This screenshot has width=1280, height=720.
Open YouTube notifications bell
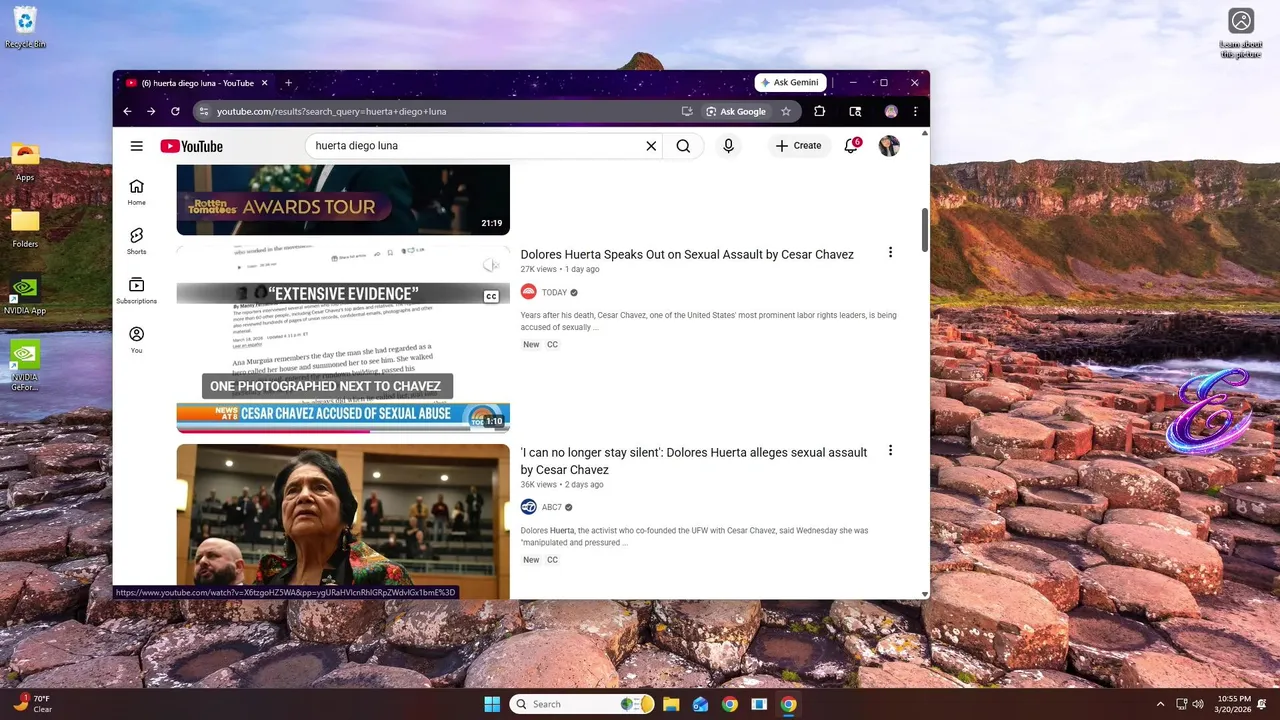coord(851,146)
